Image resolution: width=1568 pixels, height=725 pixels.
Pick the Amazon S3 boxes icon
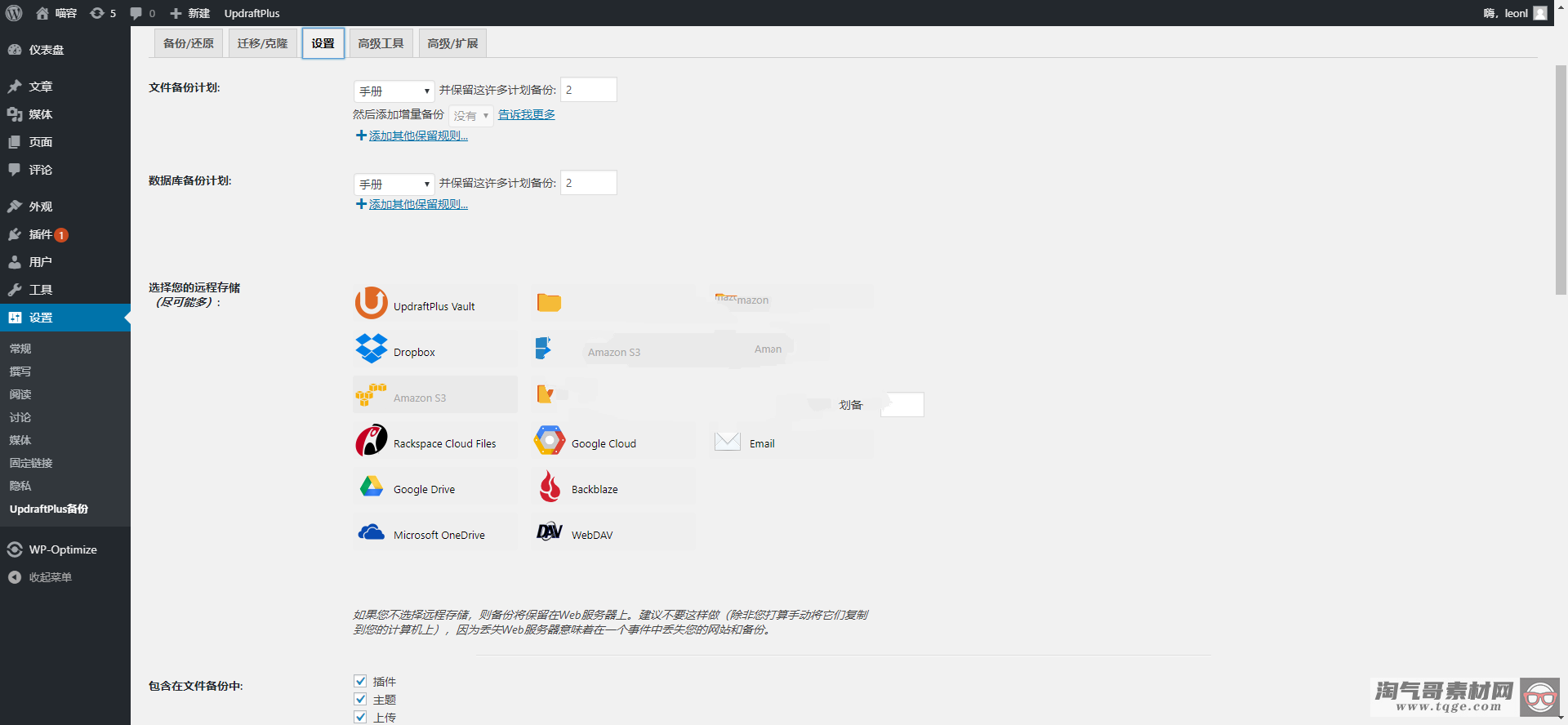pyautogui.click(x=371, y=394)
